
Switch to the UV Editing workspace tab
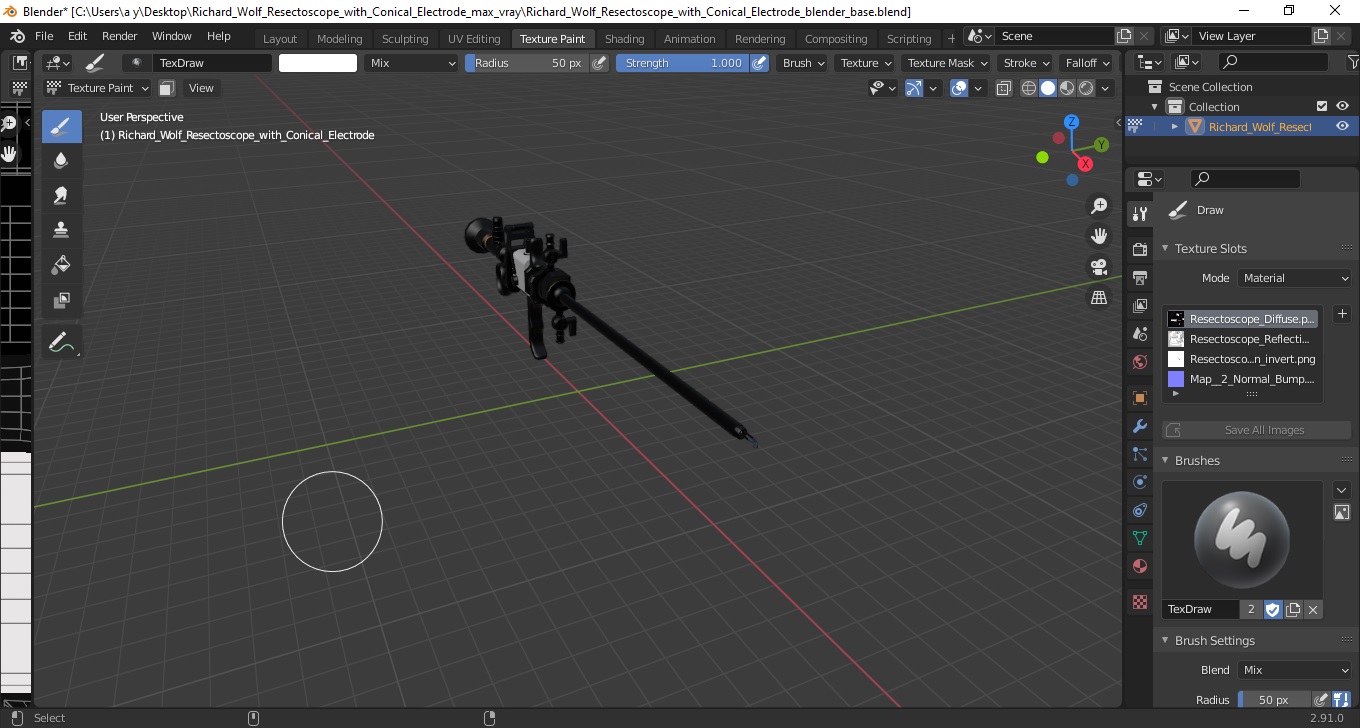[474, 38]
